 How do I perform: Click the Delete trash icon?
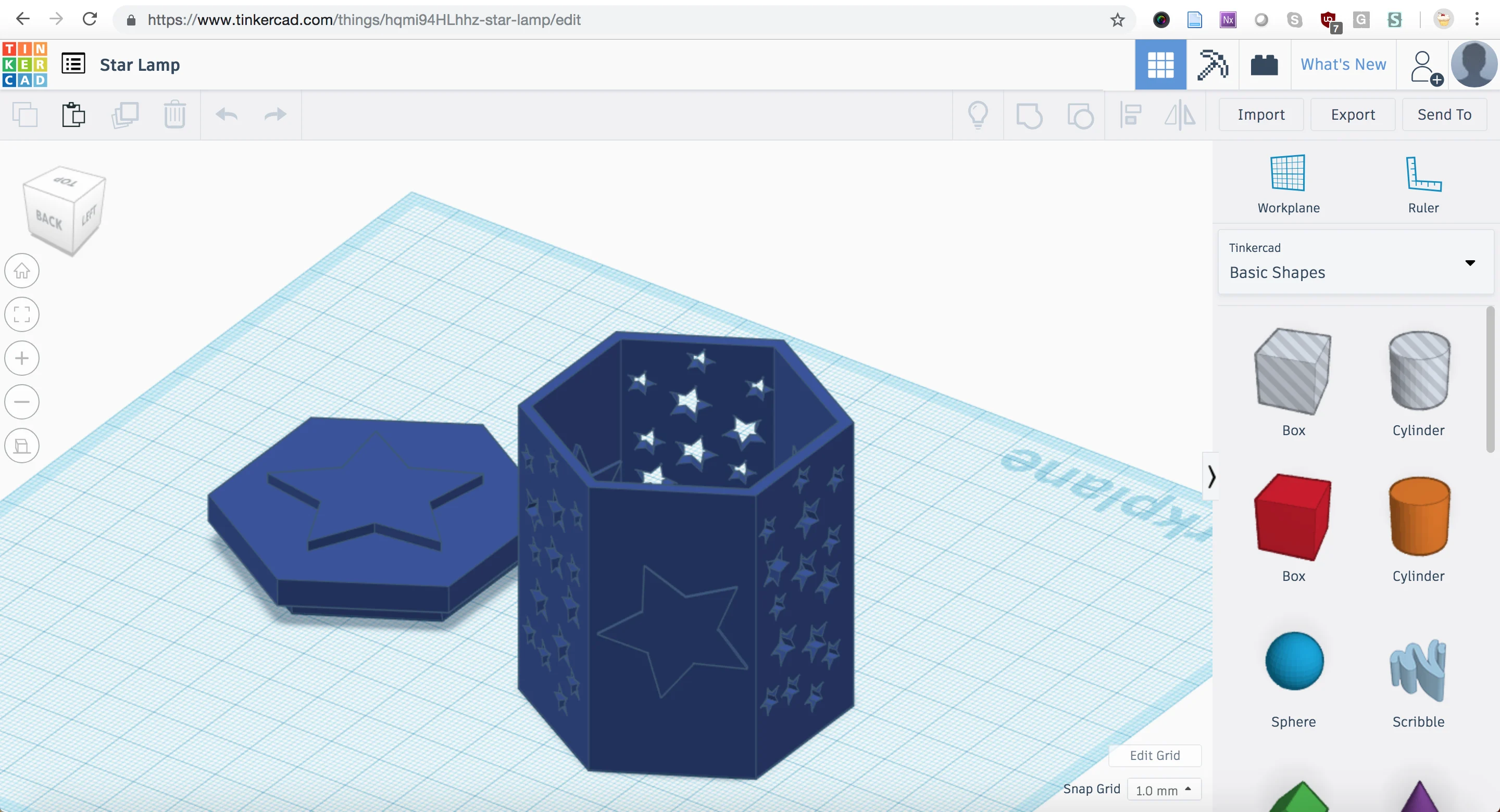(x=174, y=115)
